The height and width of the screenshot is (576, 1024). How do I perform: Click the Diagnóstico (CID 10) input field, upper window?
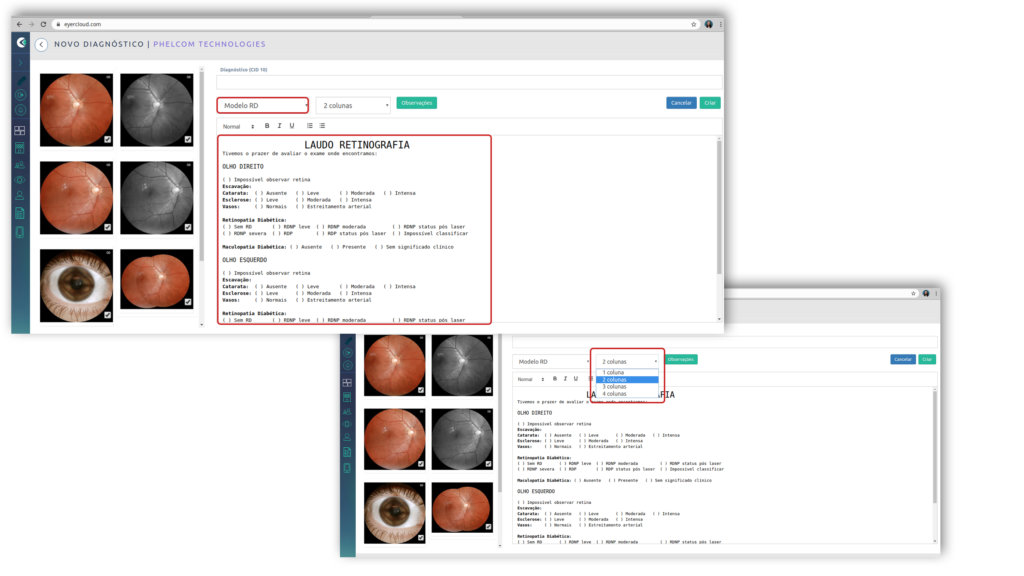click(469, 82)
